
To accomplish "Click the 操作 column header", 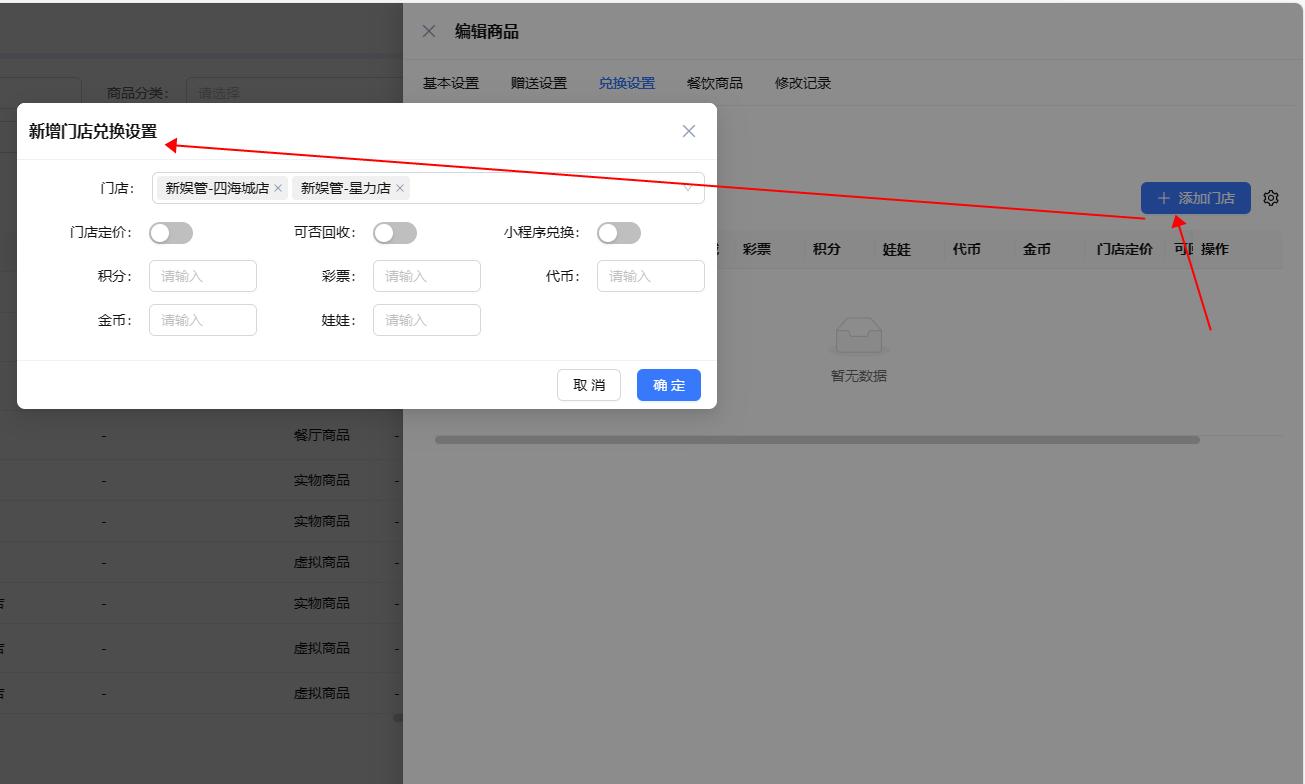I will [1215, 249].
